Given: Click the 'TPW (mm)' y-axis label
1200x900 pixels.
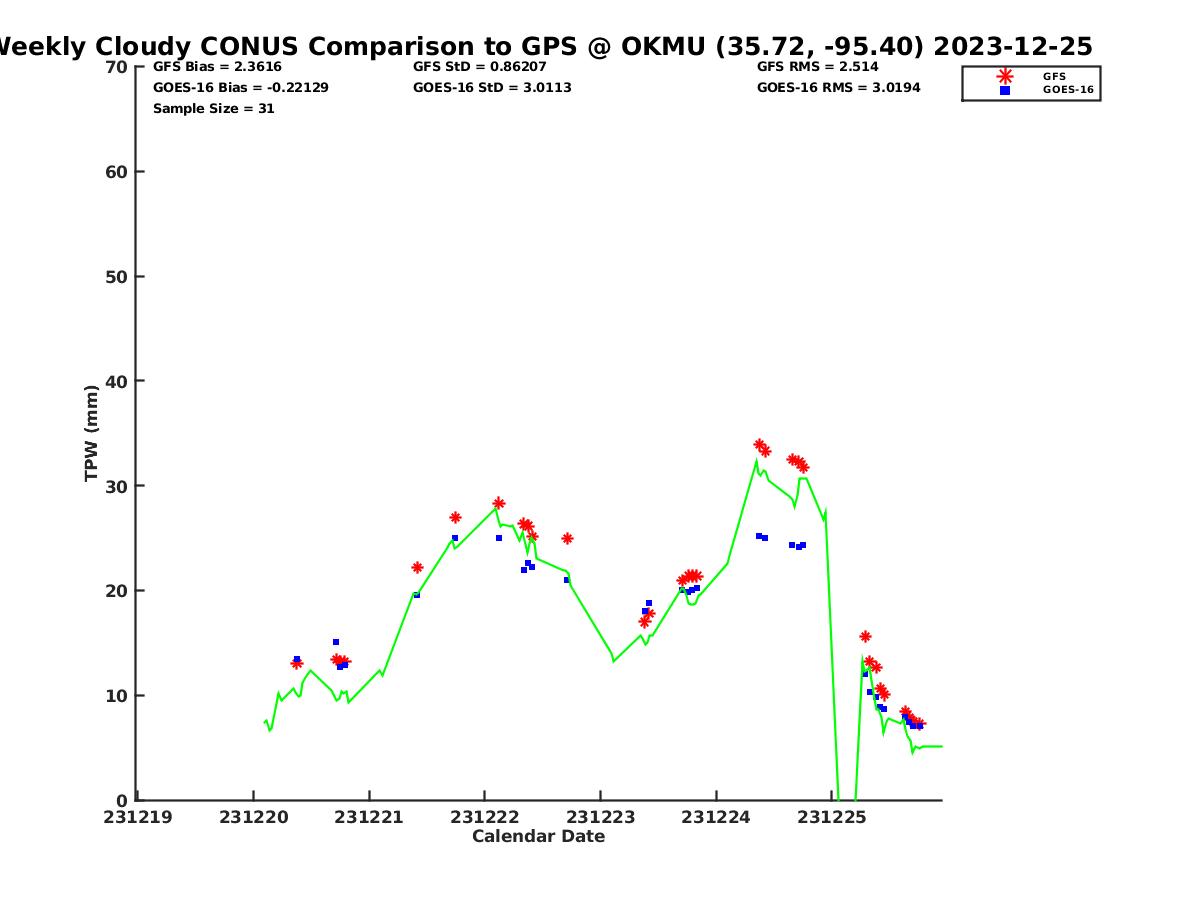Looking at the screenshot, I should [x=92, y=433].
